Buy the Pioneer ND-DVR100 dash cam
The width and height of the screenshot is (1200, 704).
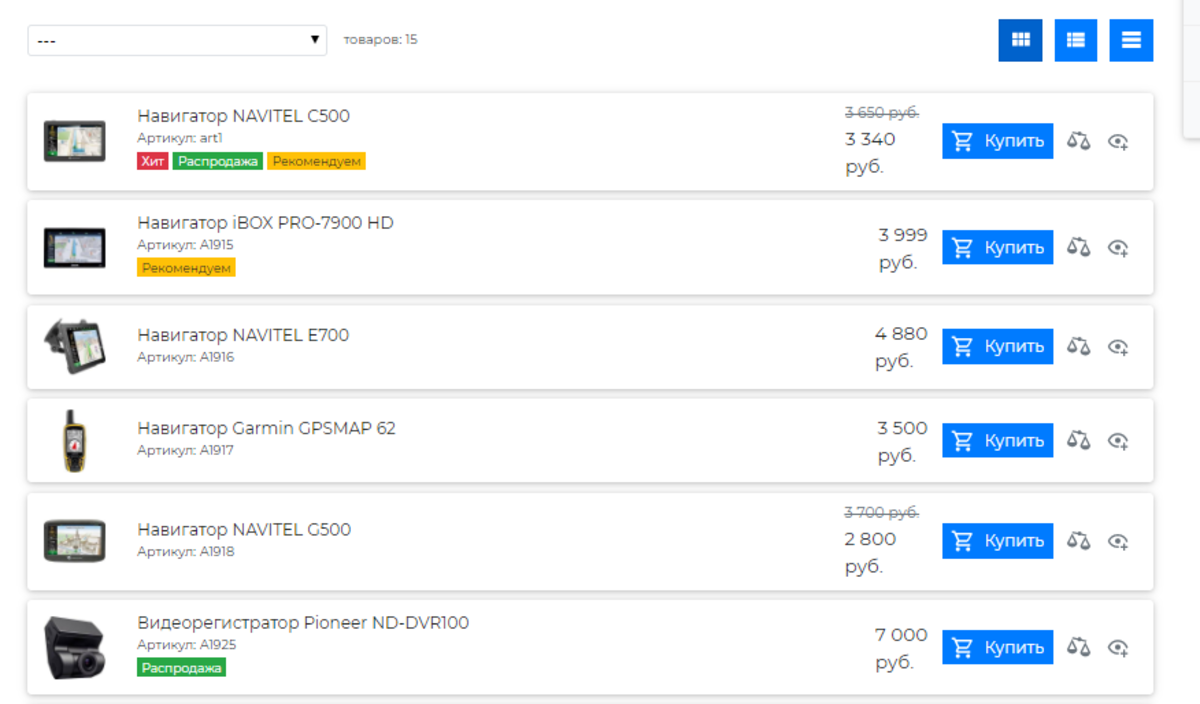pos(997,647)
